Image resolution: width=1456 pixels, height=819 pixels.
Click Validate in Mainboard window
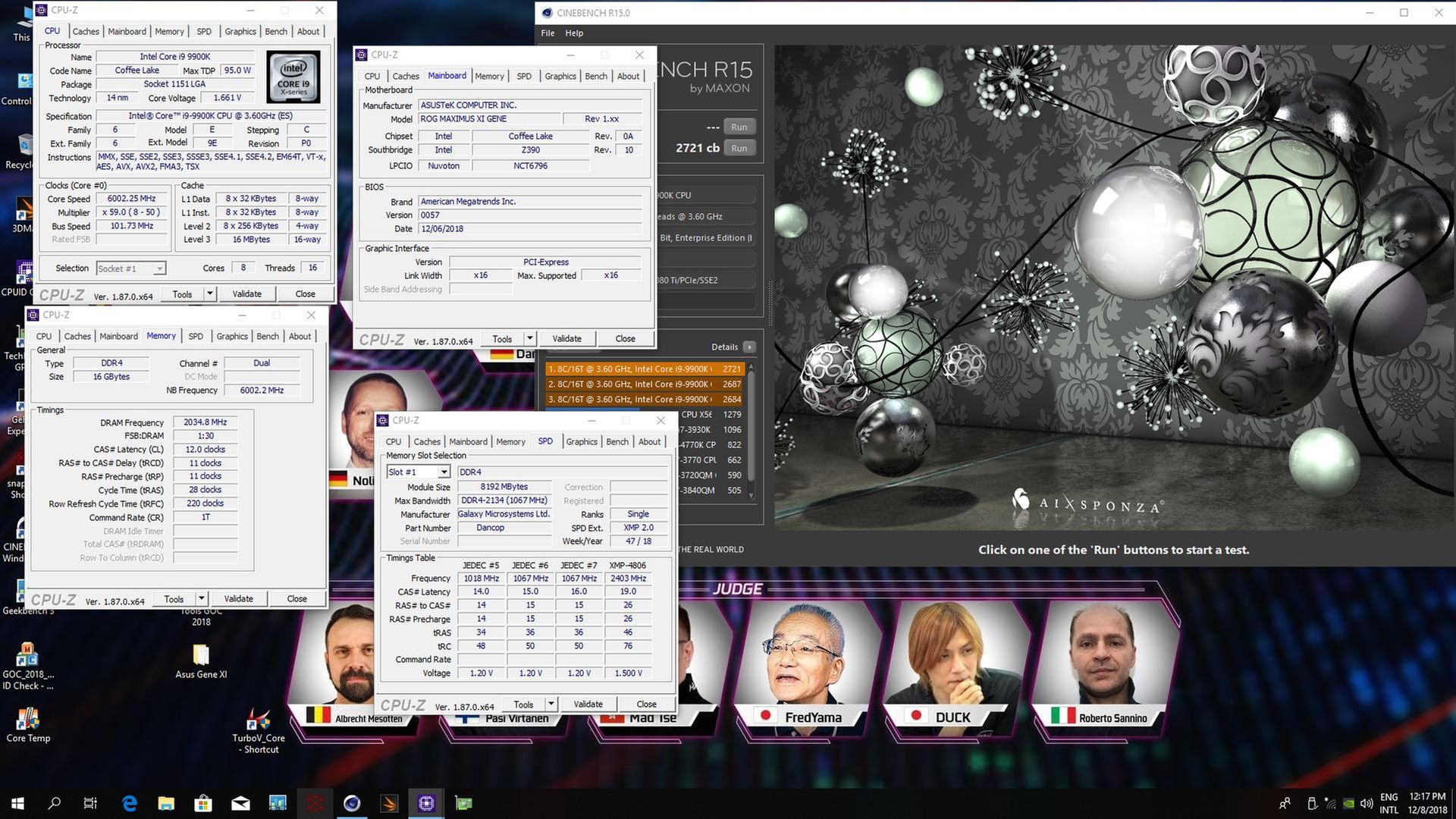[x=566, y=338]
